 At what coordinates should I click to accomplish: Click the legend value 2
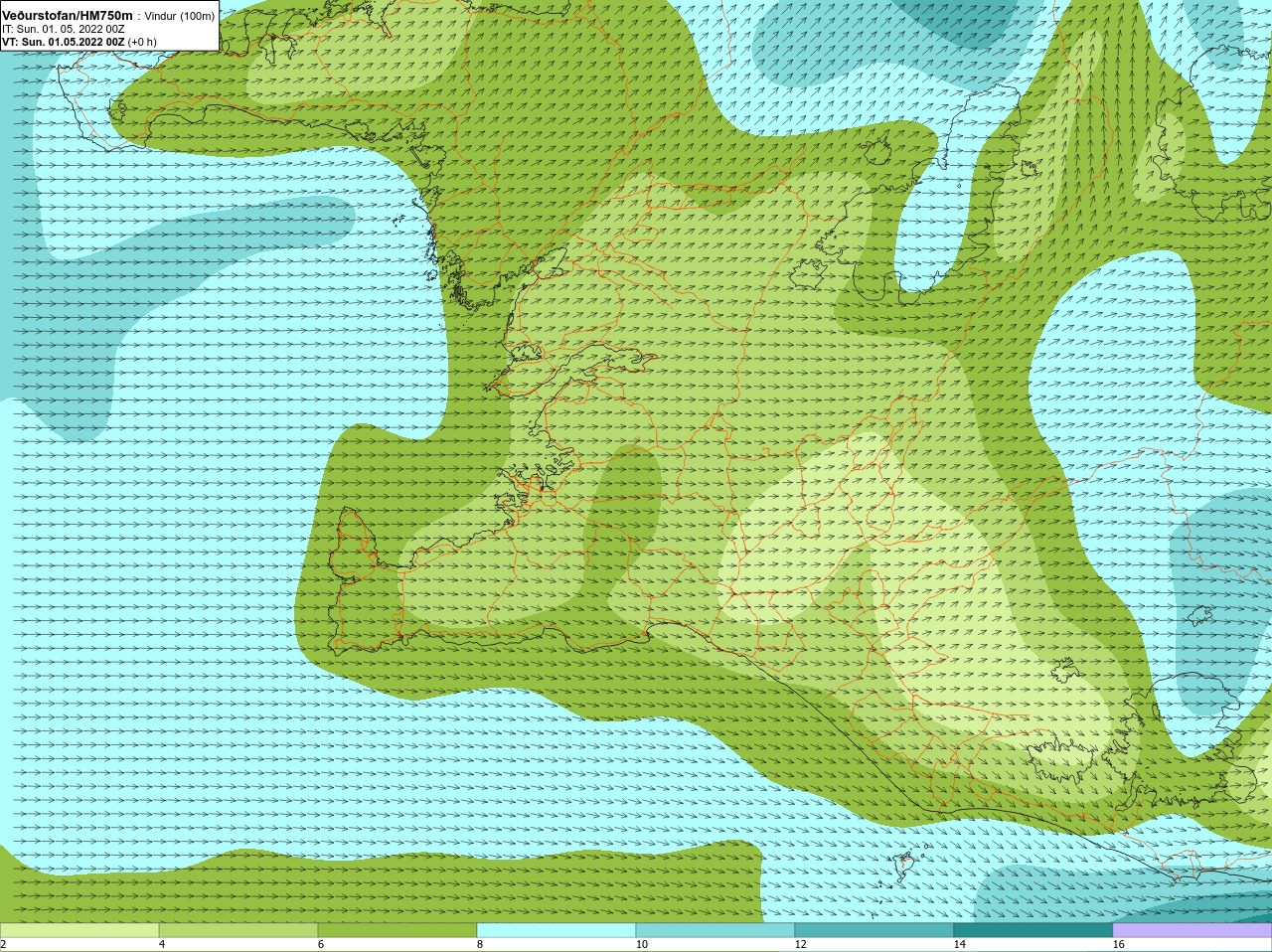pyautogui.click(x=4, y=944)
